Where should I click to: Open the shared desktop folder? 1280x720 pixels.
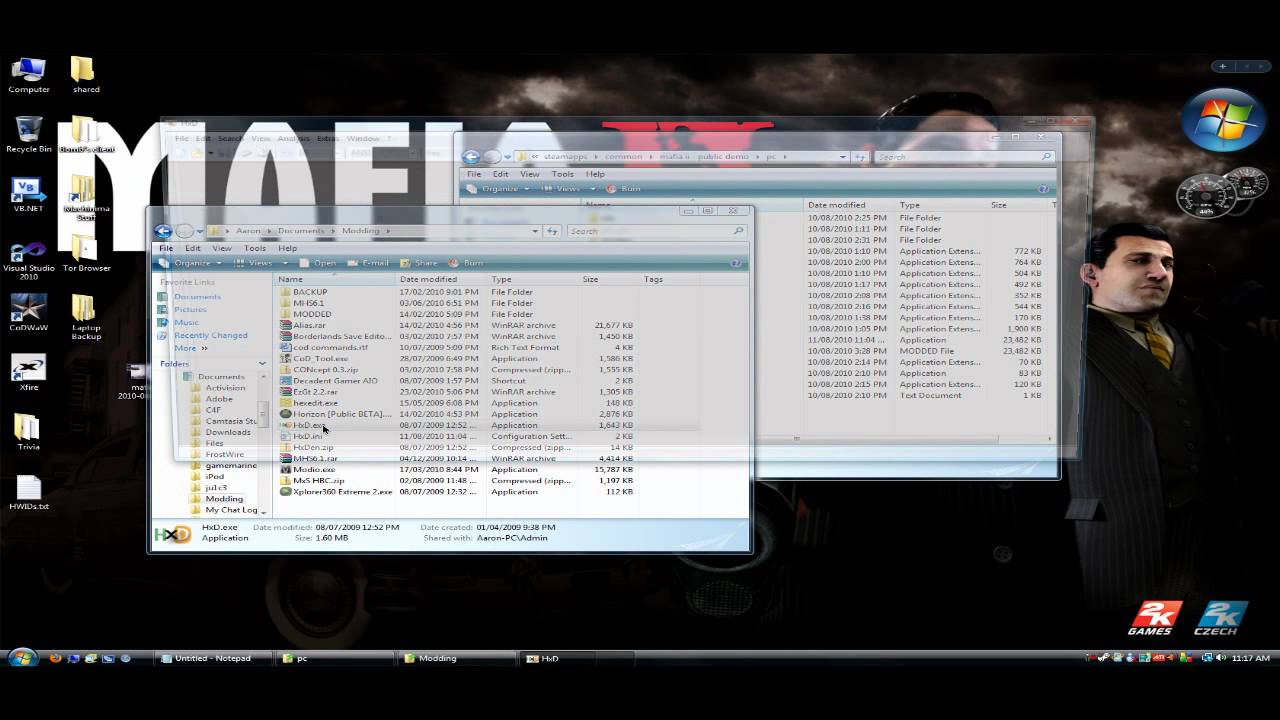(86, 76)
